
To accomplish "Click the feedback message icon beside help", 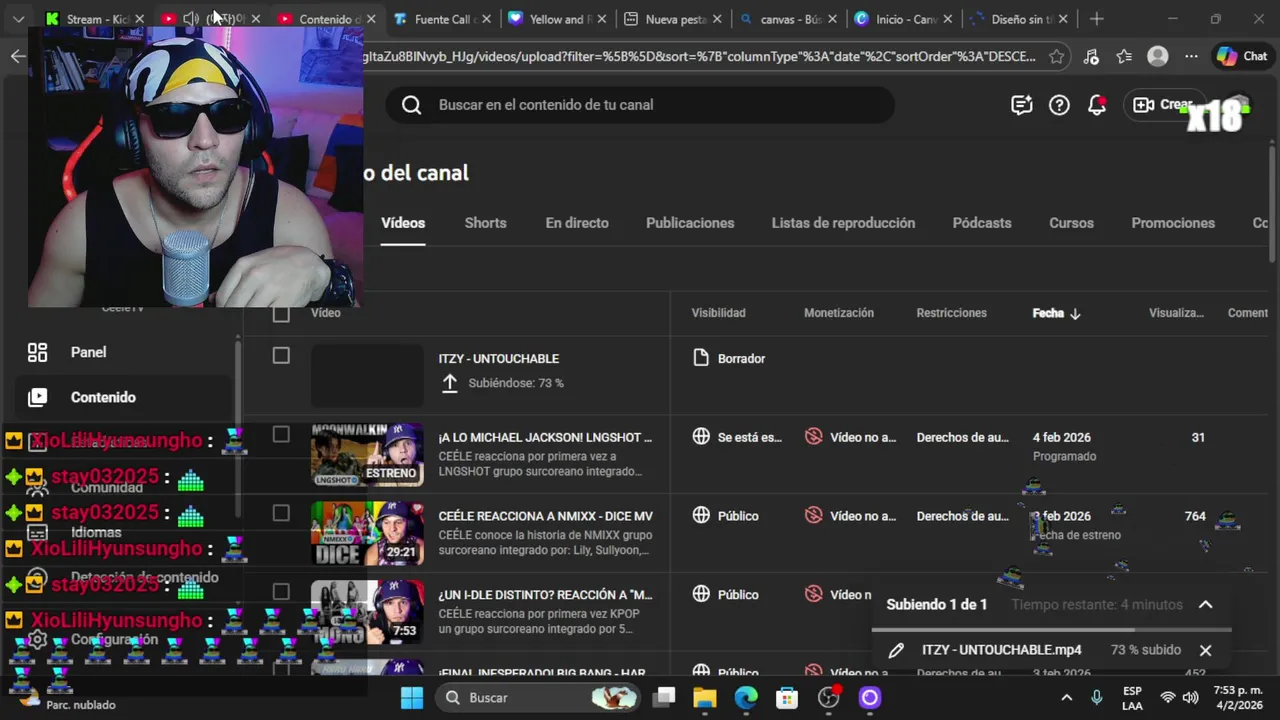I will (x=1021, y=105).
